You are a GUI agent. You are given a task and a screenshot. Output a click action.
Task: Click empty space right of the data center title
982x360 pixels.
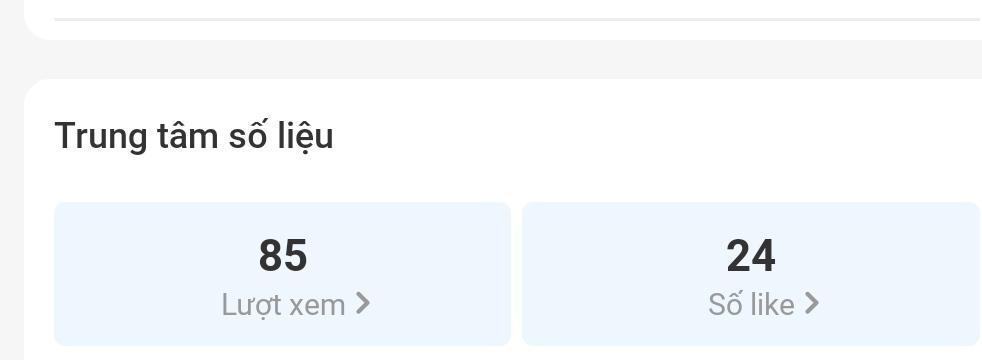point(658,136)
